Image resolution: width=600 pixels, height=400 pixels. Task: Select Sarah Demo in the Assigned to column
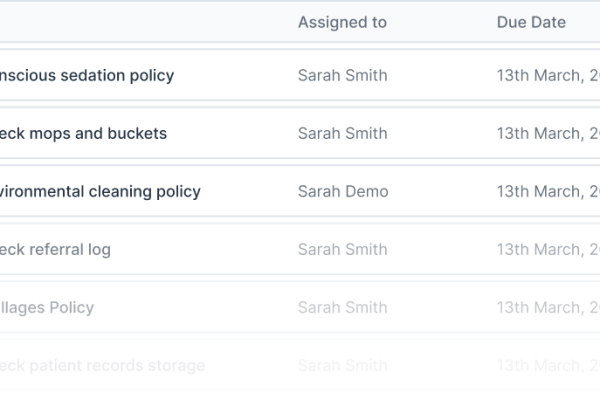pos(343,191)
